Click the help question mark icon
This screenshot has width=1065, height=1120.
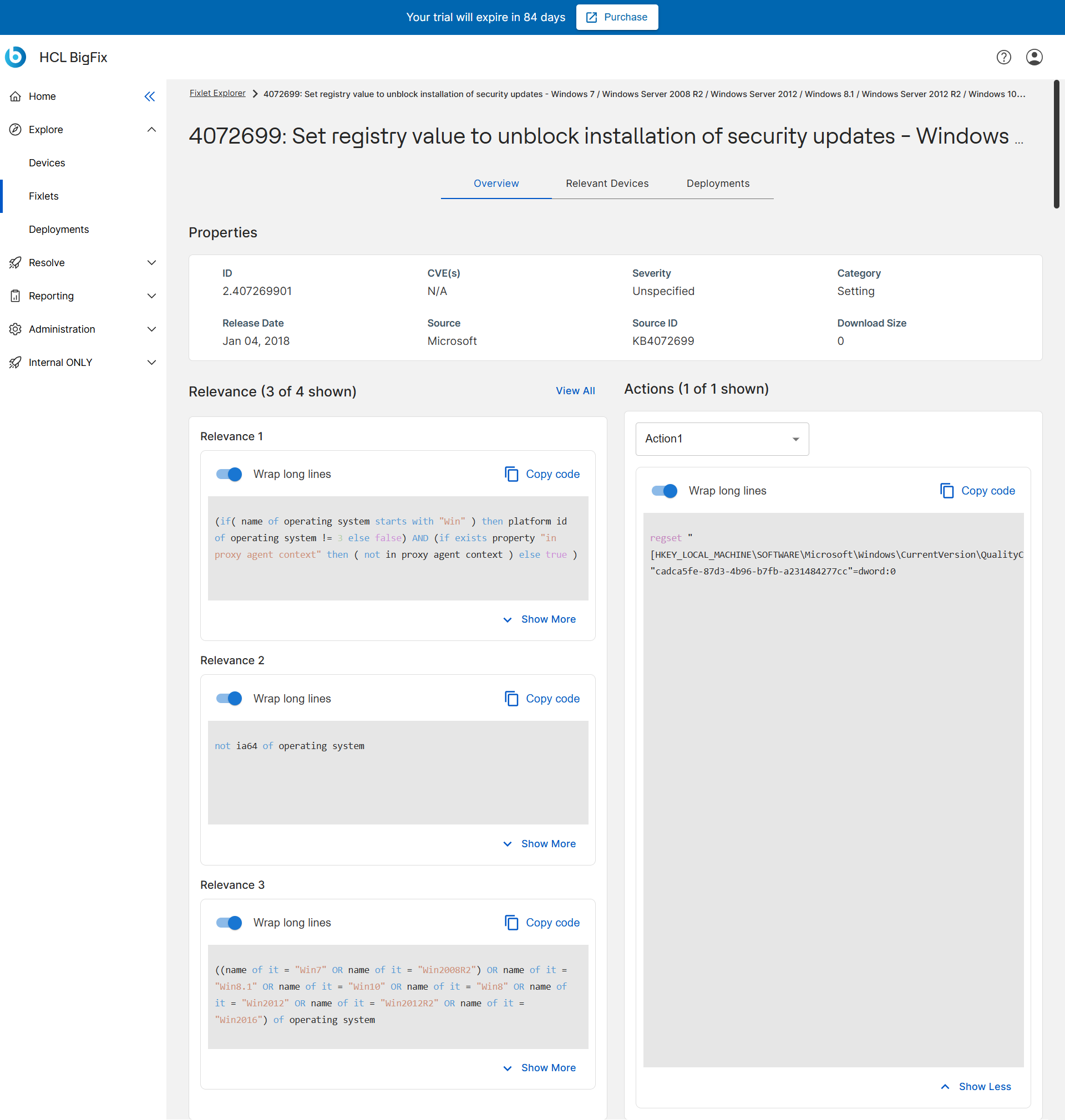[1003, 57]
